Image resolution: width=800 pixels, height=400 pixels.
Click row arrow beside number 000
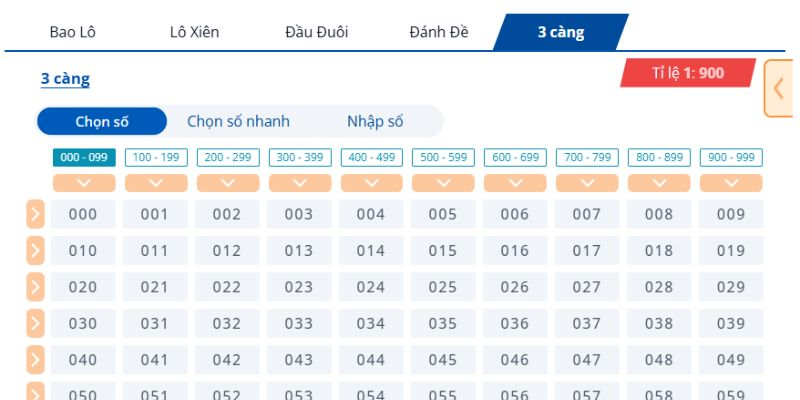click(x=35, y=214)
